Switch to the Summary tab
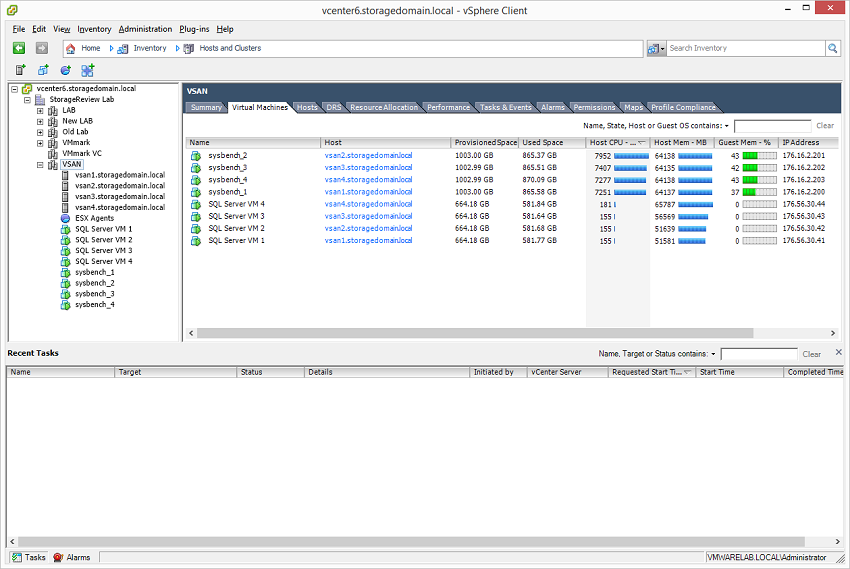Image resolution: width=850 pixels, height=569 pixels. point(206,107)
